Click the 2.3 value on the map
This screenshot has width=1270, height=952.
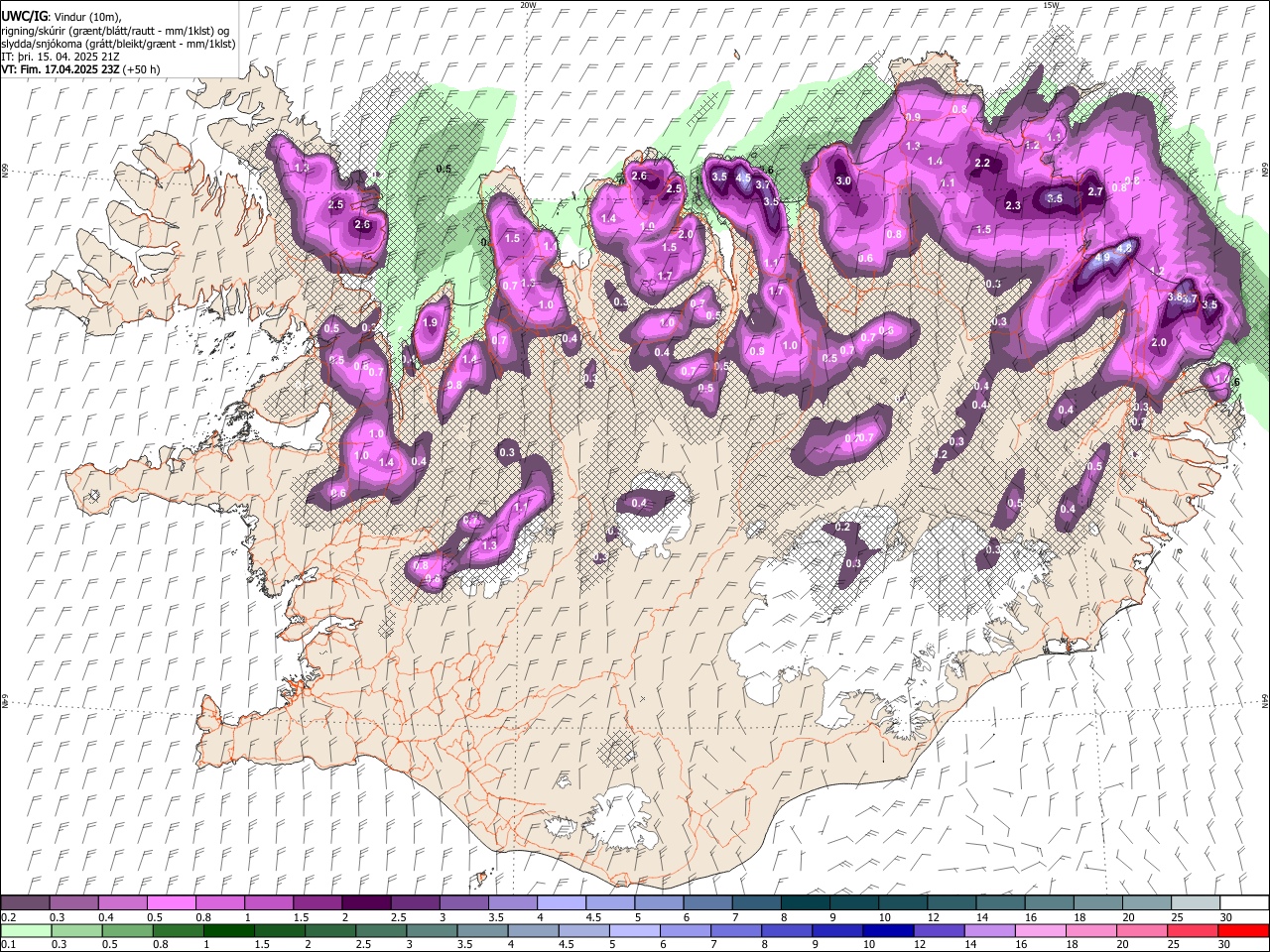point(1013,205)
